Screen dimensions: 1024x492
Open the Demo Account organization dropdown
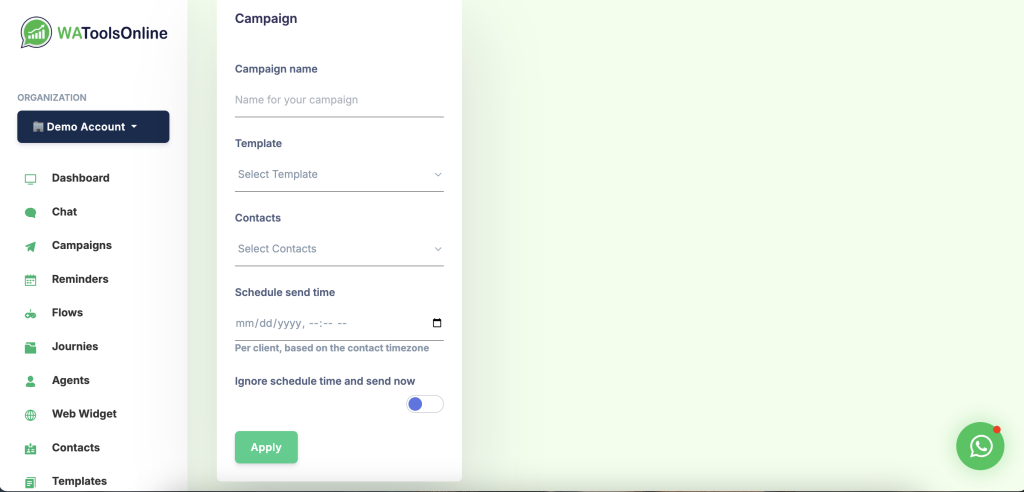(x=93, y=127)
